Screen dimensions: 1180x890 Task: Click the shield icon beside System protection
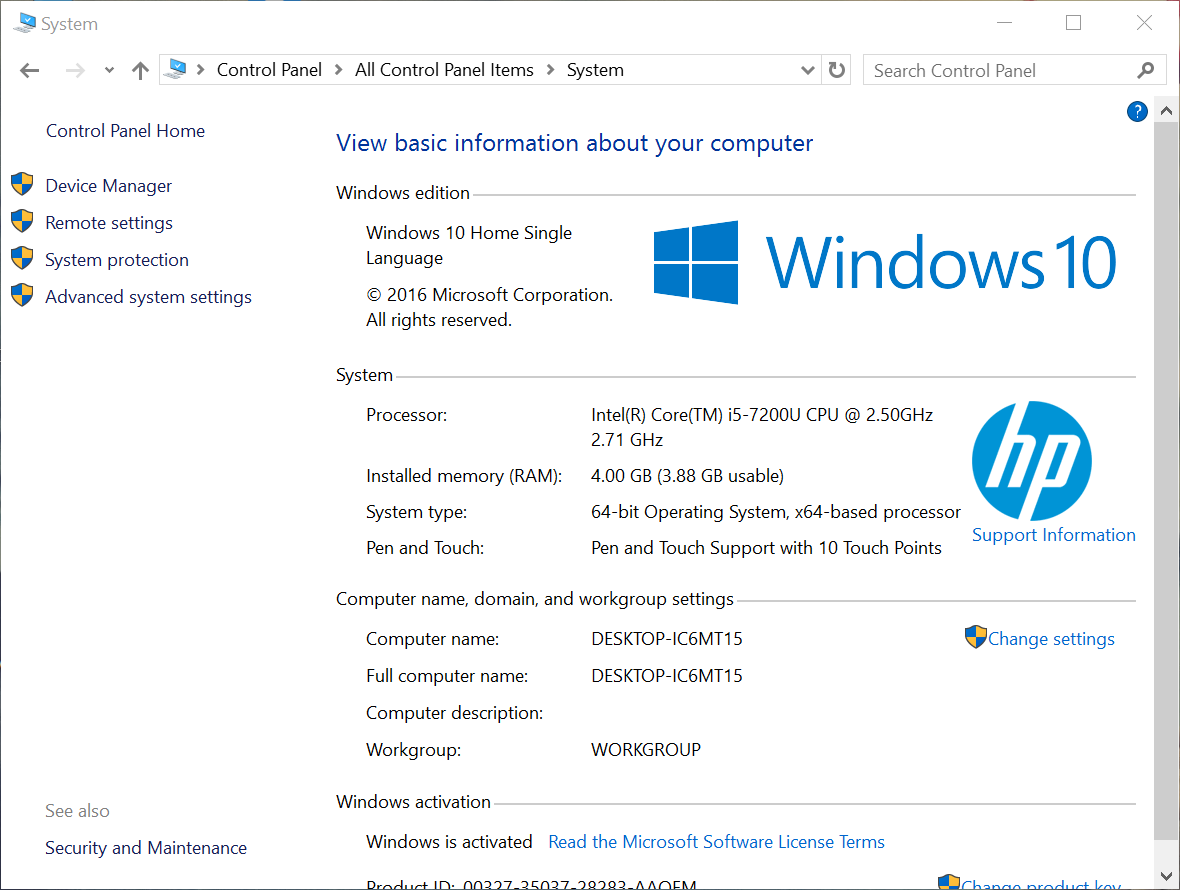click(x=23, y=258)
